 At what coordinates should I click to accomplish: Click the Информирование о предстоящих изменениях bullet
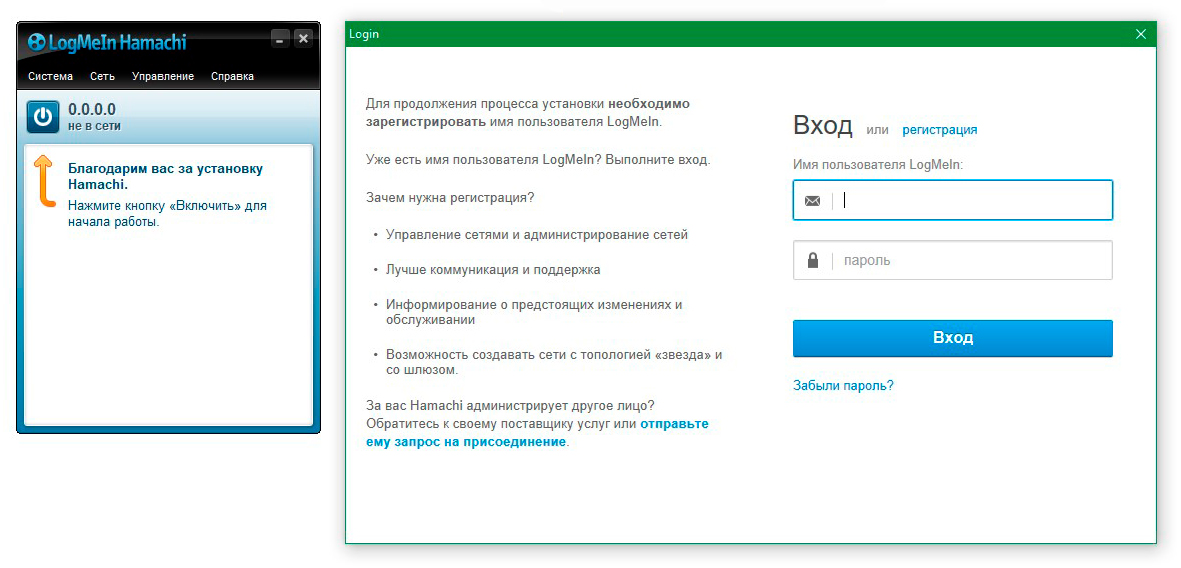[x=534, y=313]
